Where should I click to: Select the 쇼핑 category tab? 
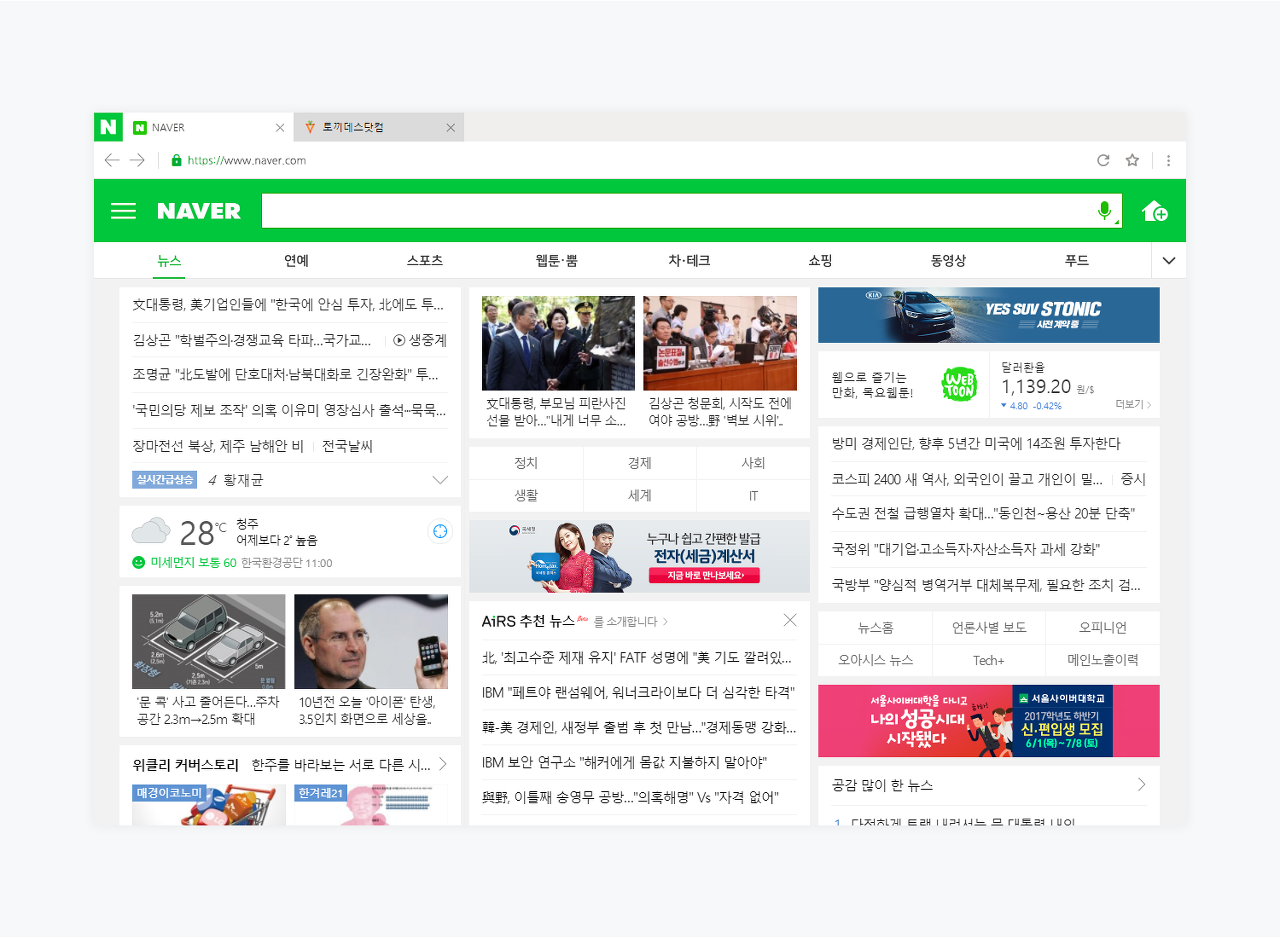[820, 261]
